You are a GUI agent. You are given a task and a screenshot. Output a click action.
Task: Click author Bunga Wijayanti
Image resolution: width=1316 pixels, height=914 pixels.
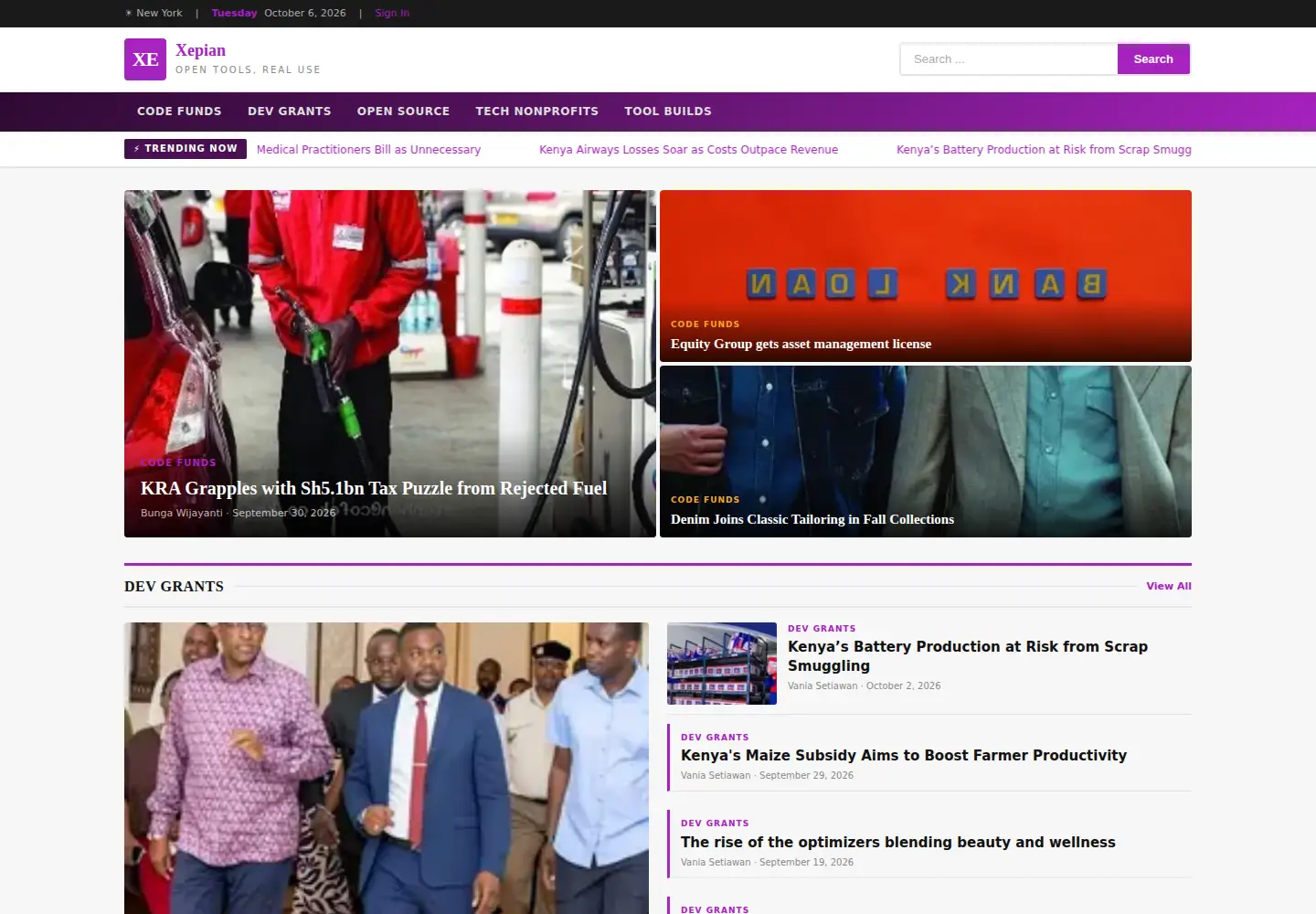(x=182, y=513)
